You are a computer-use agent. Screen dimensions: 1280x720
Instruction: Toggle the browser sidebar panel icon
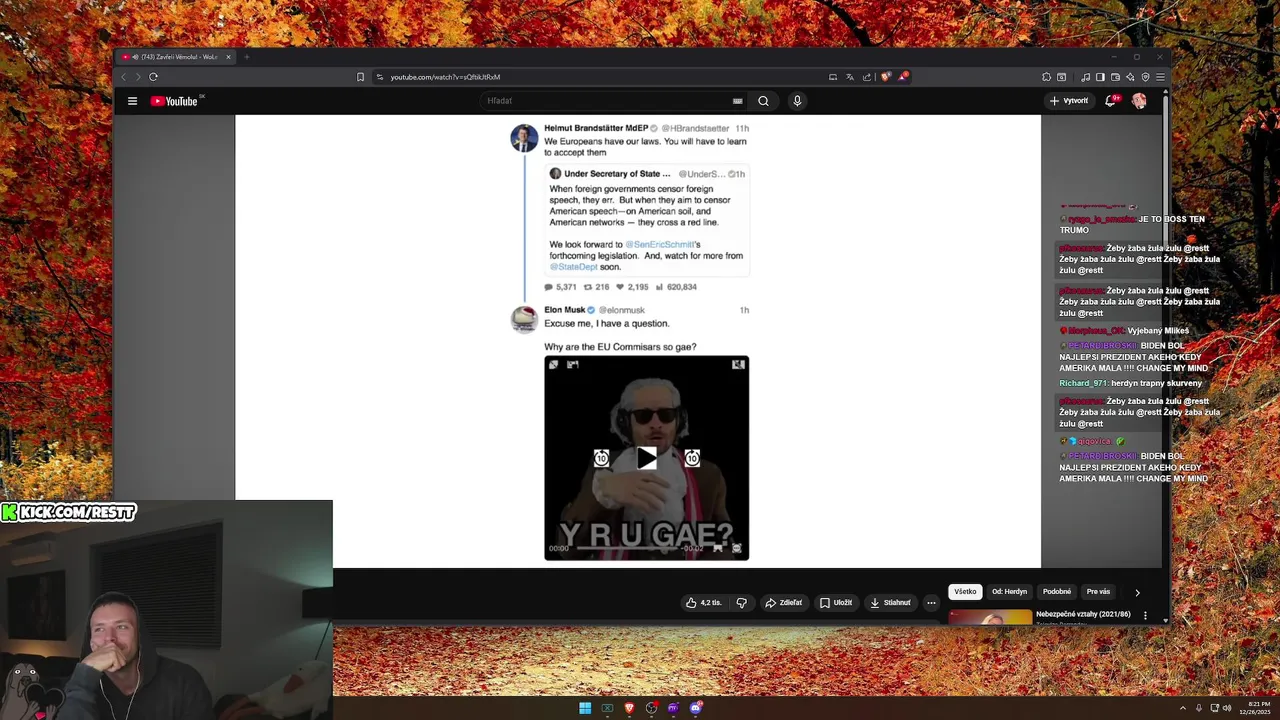[x=1100, y=77]
